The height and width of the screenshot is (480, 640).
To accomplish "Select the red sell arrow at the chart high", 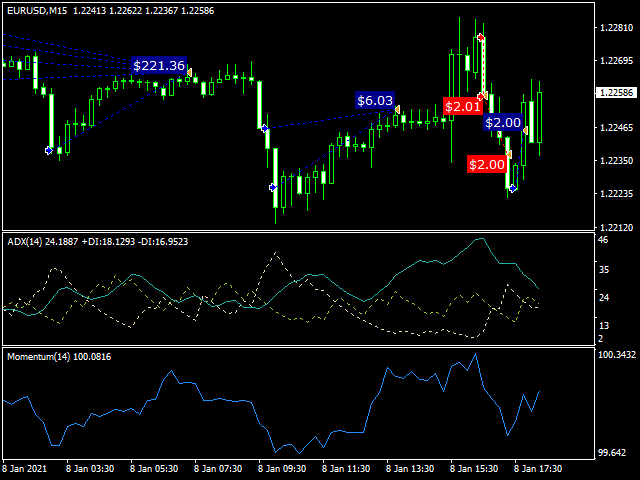I will 481,38.
